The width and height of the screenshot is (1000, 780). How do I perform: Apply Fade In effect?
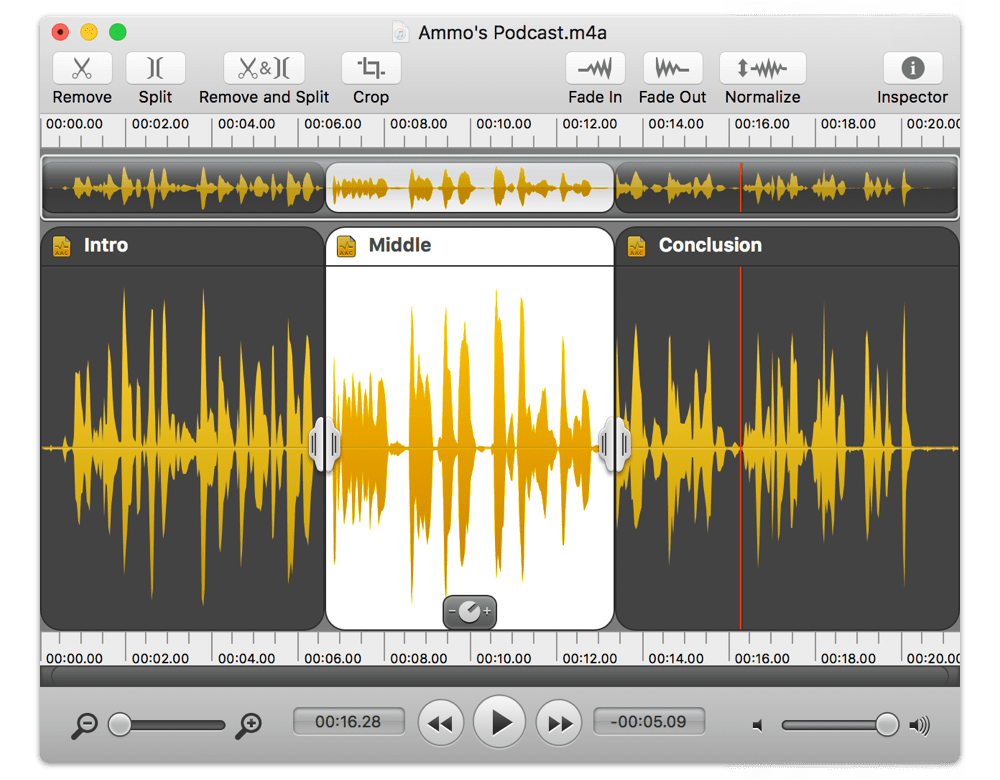tap(595, 68)
